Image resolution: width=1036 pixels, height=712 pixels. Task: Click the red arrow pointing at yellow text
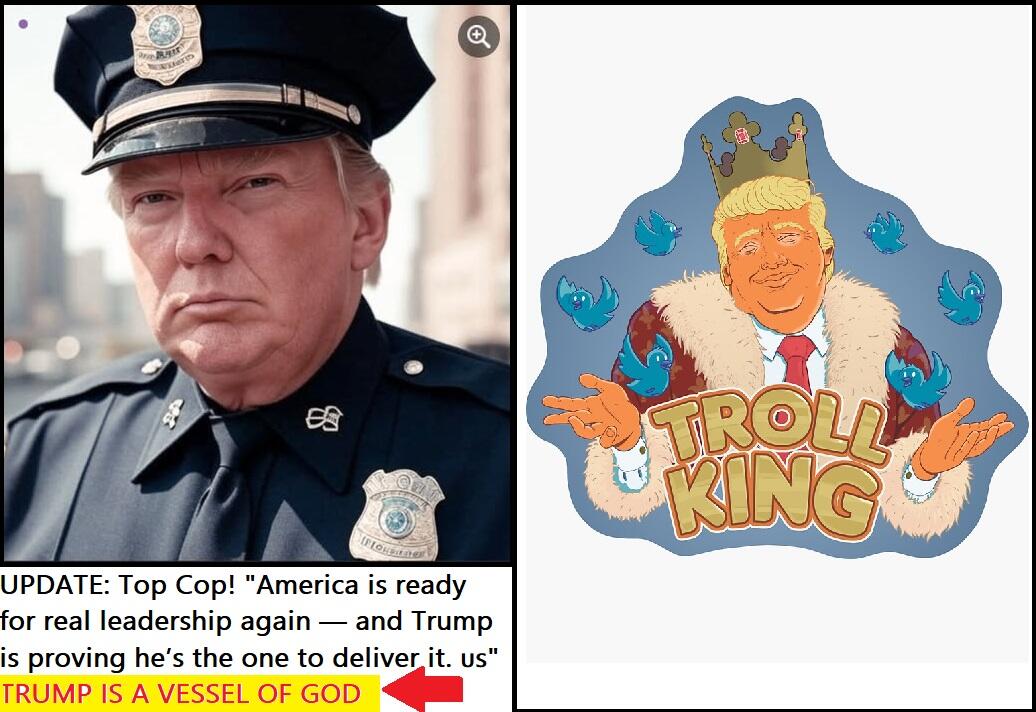[x=423, y=690]
